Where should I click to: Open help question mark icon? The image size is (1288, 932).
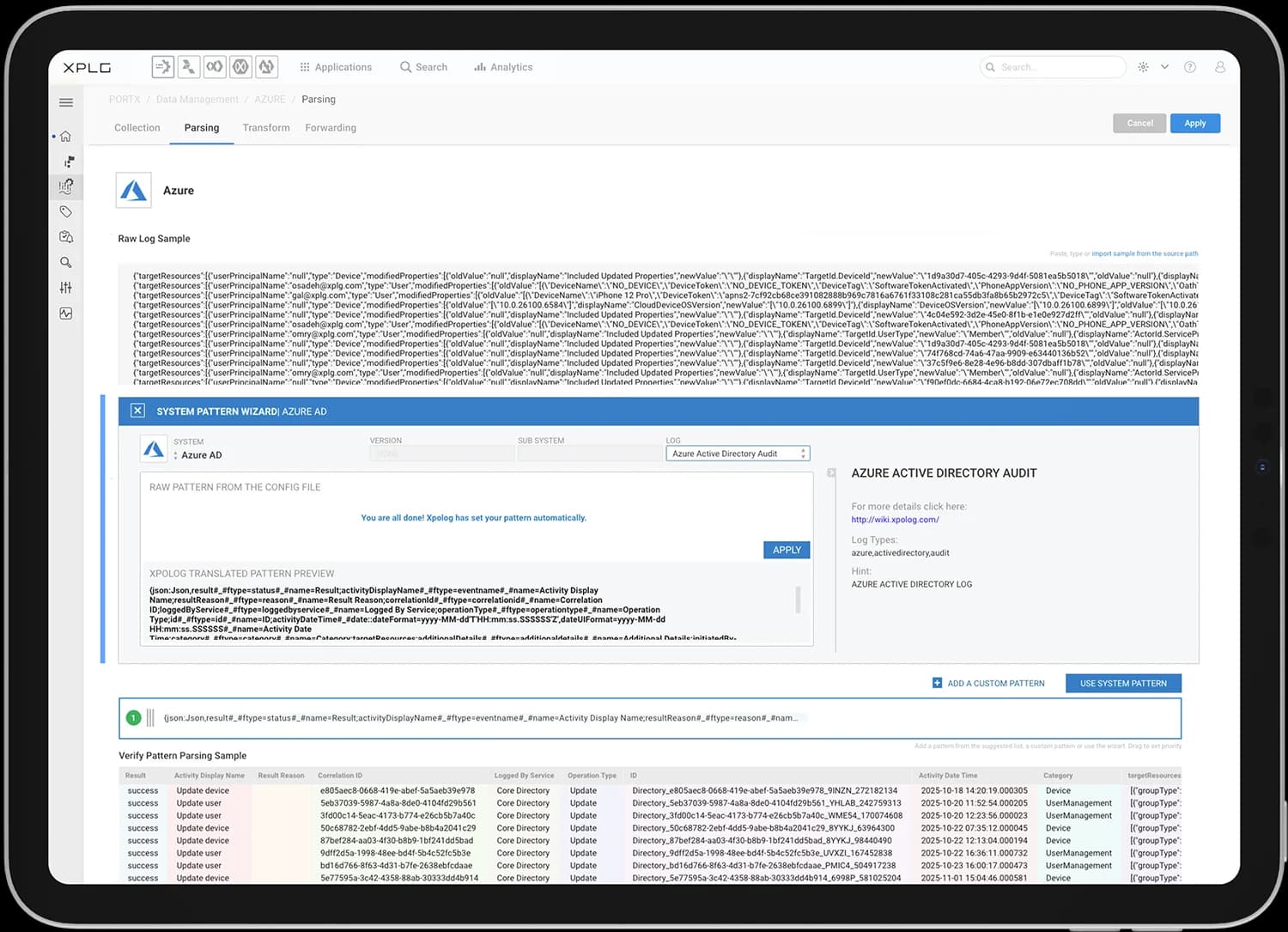1190,67
